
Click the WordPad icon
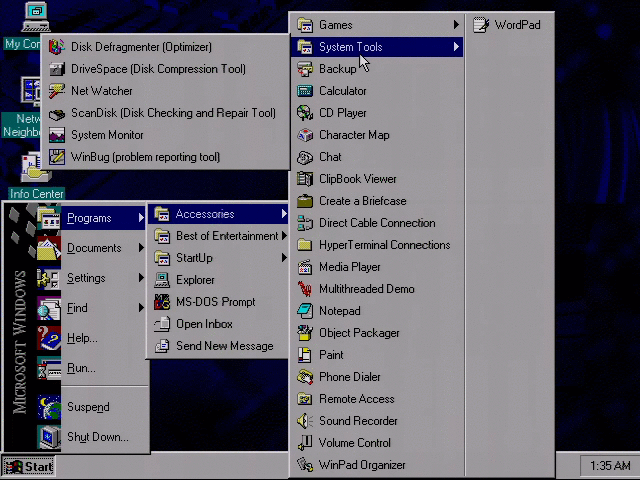tap(481, 25)
